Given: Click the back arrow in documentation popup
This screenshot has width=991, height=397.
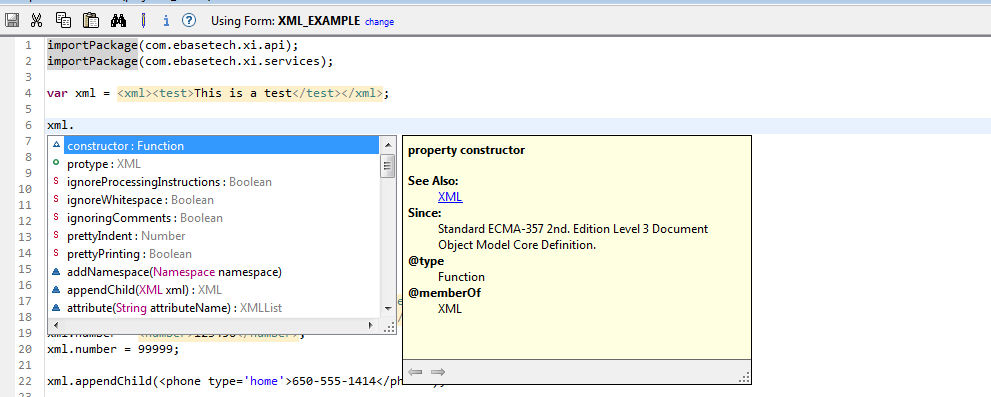Looking at the screenshot, I should (x=415, y=372).
